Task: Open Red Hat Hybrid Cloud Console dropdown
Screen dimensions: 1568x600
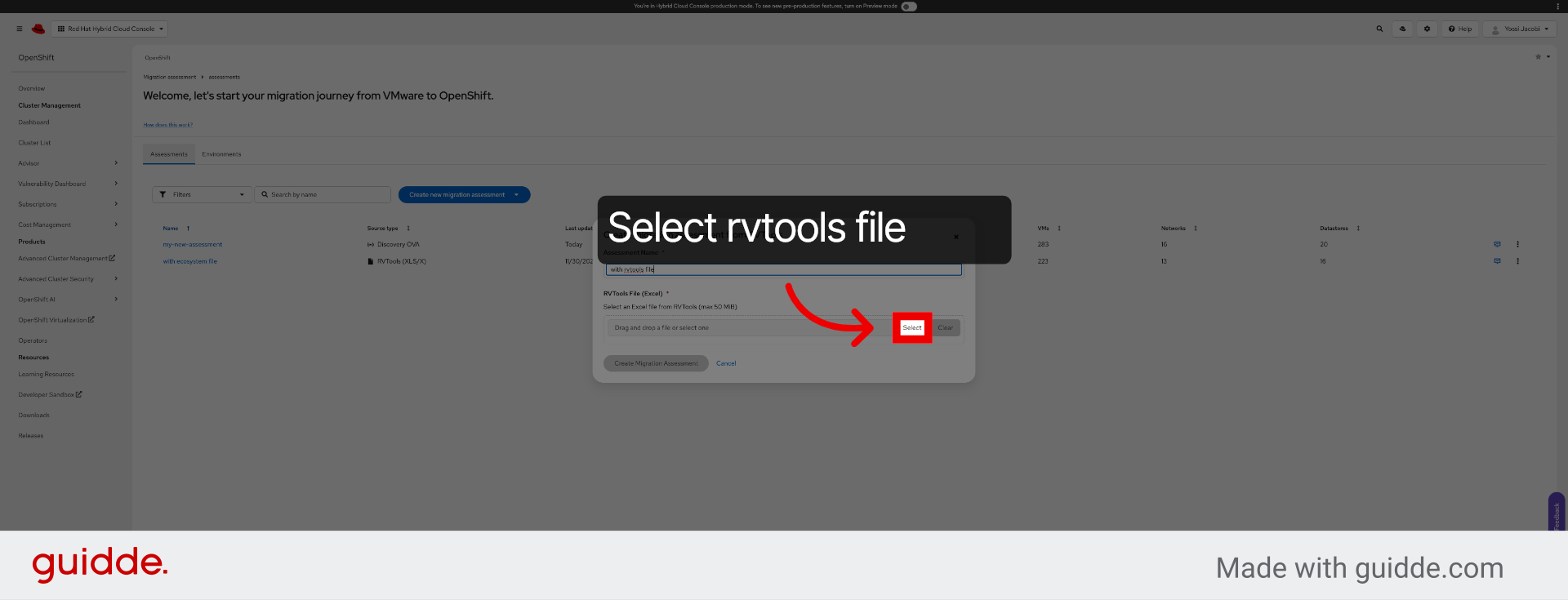Action: click(x=110, y=29)
